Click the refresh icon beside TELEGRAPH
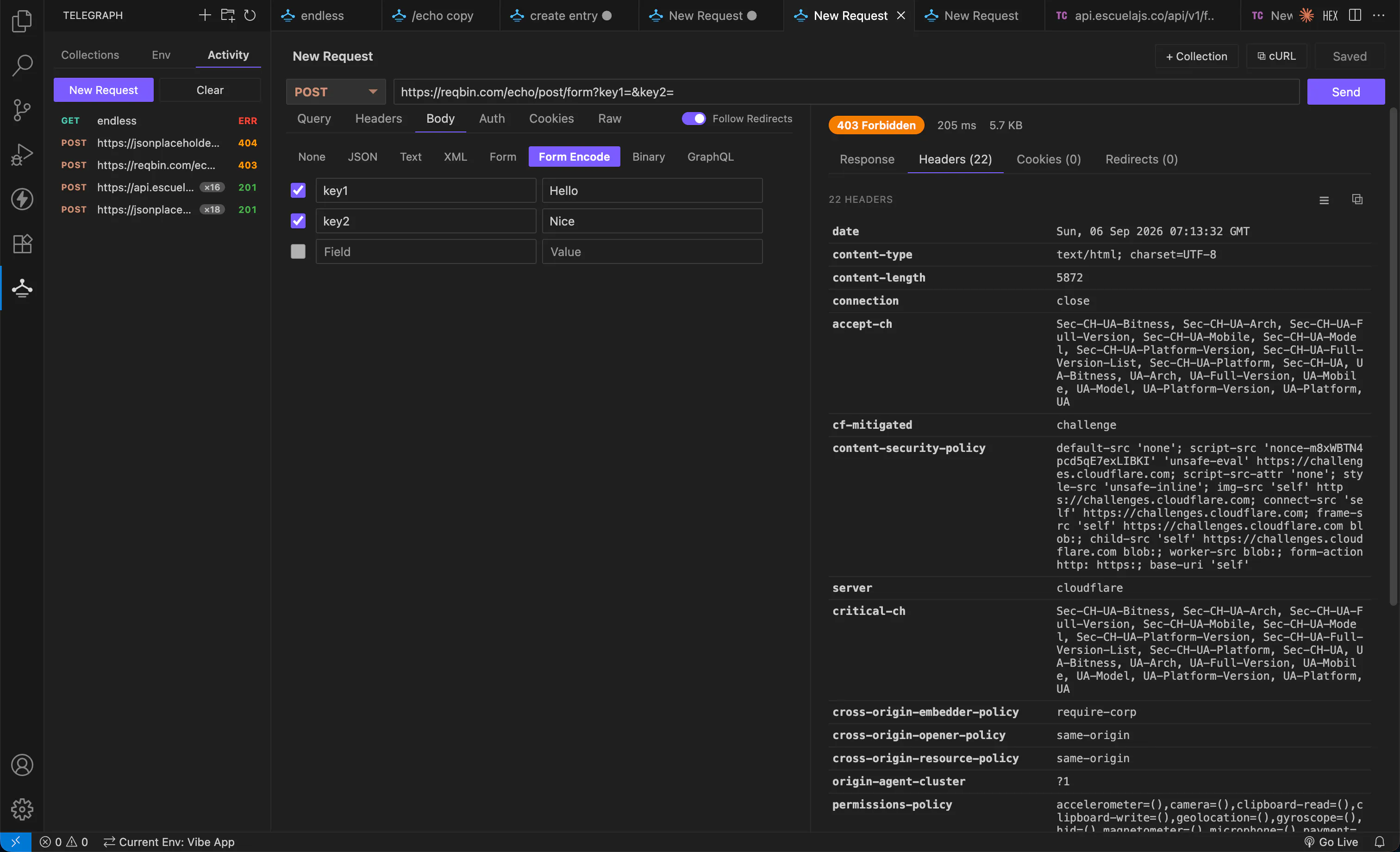1400x852 pixels. (x=250, y=15)
